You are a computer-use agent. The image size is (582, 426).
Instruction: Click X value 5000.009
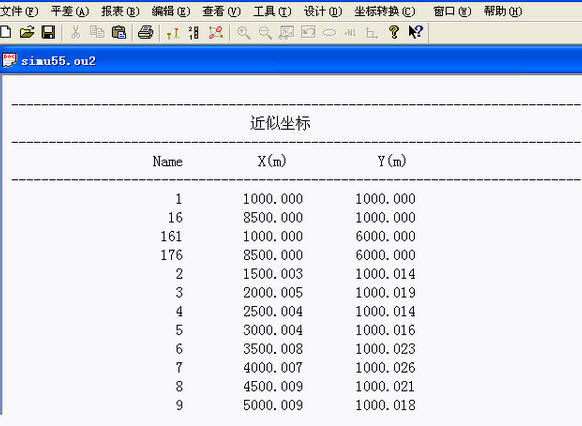(273, 405)
